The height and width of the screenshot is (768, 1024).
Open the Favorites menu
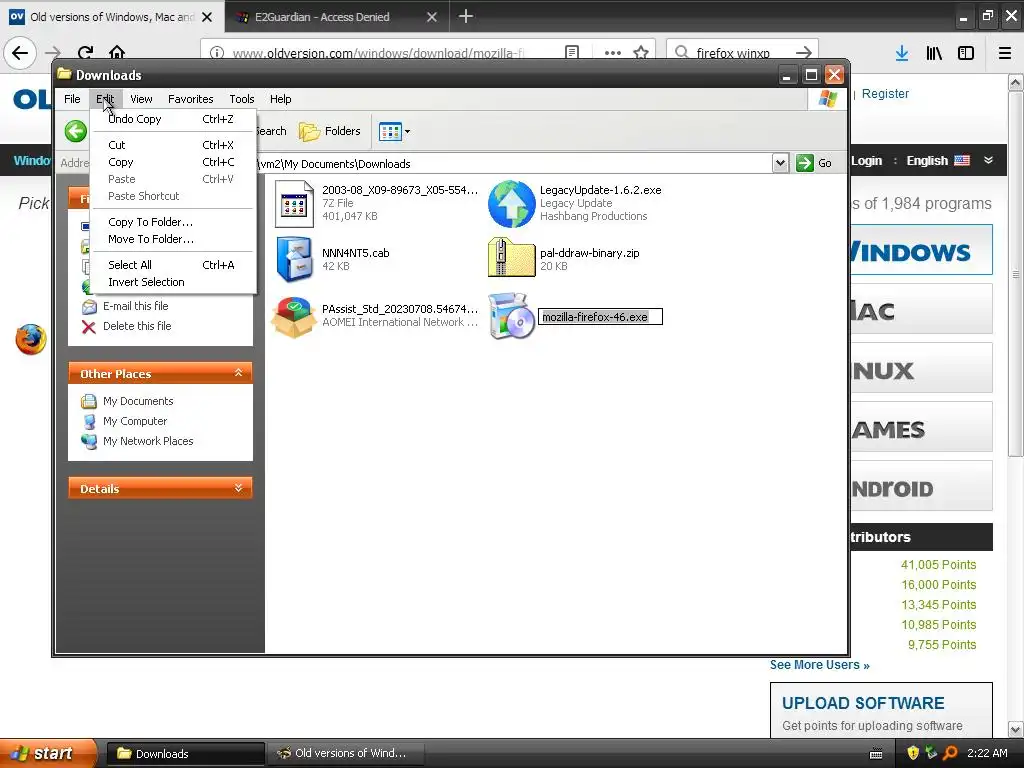[190, 99]
